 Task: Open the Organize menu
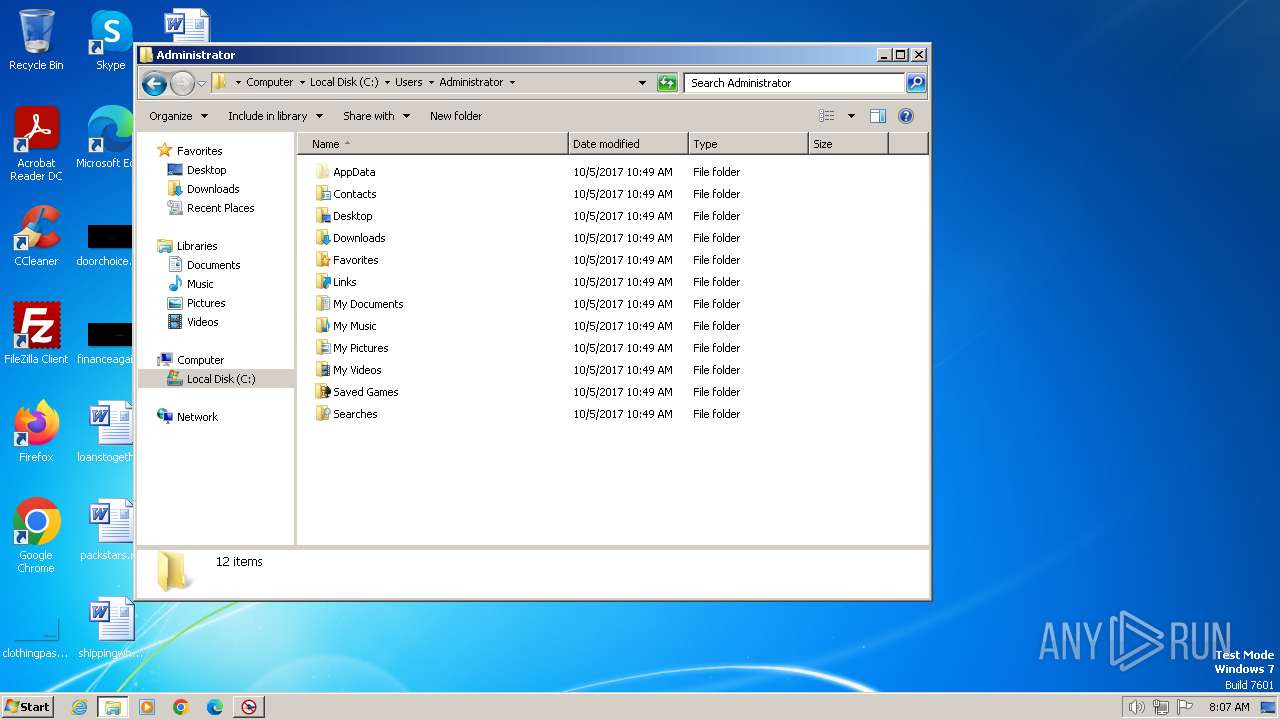coord(178,116)
